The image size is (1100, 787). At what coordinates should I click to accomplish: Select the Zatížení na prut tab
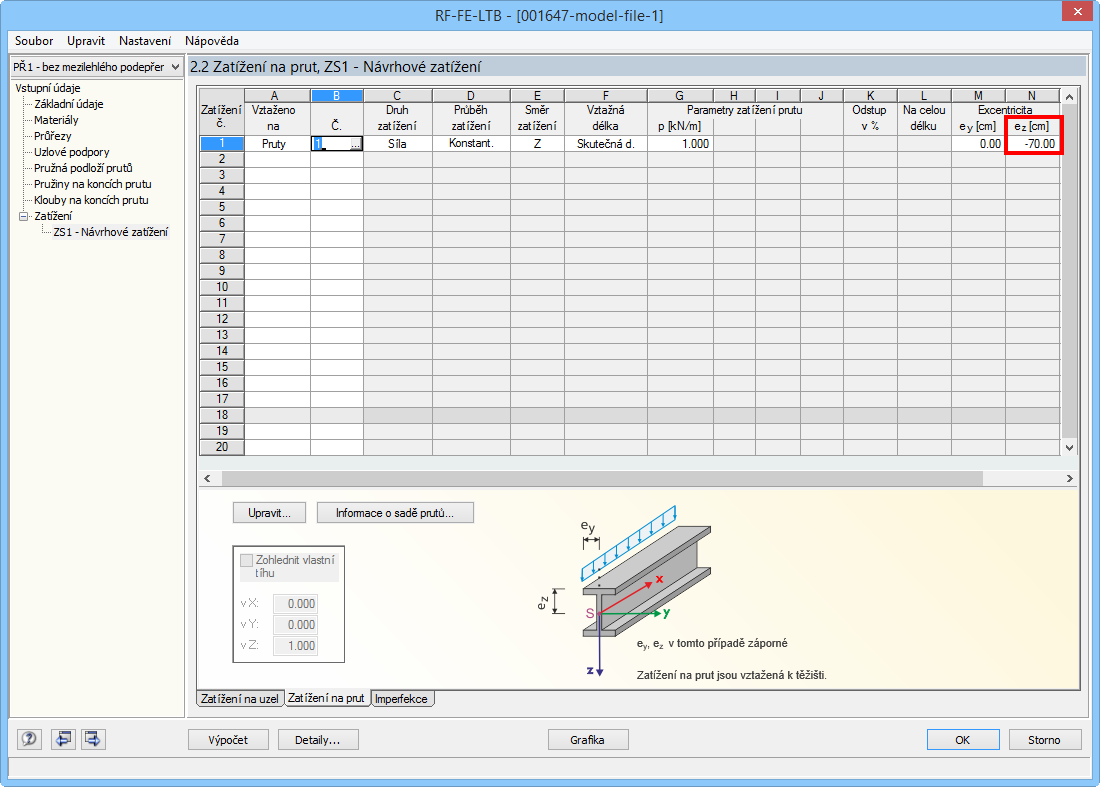point(326,698)
